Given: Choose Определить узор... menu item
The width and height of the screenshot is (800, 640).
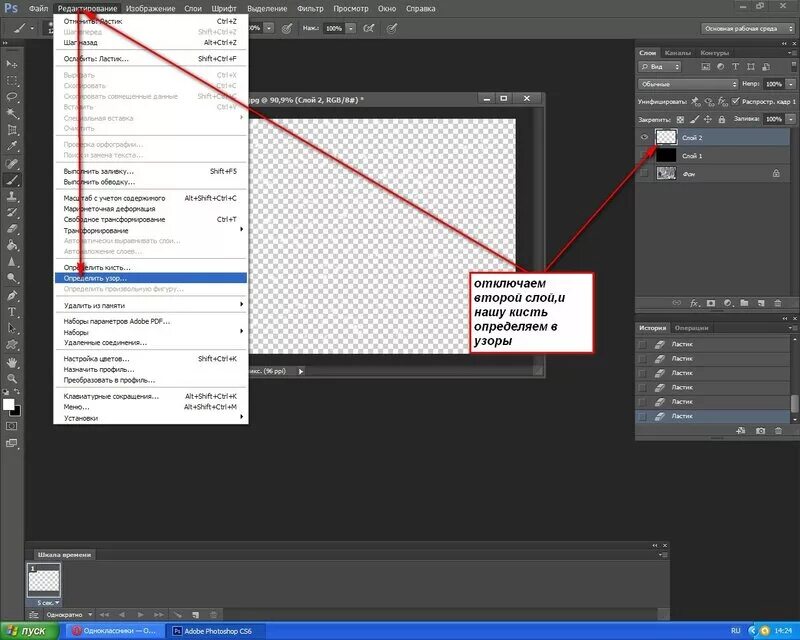Looking at the screenshot, I should pyautogui.click(x=151, y=278).
